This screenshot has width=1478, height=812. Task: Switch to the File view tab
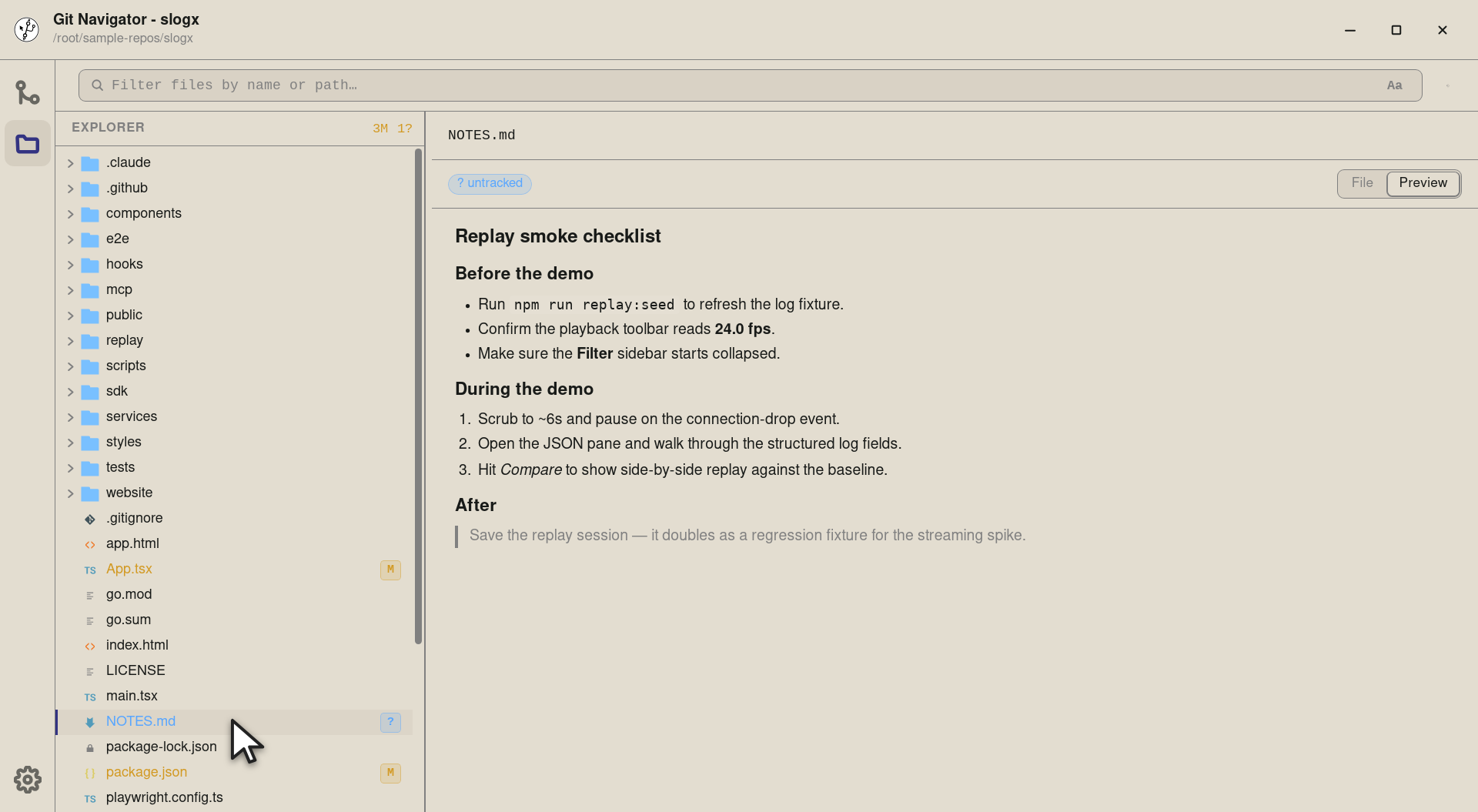(1362, 183)
